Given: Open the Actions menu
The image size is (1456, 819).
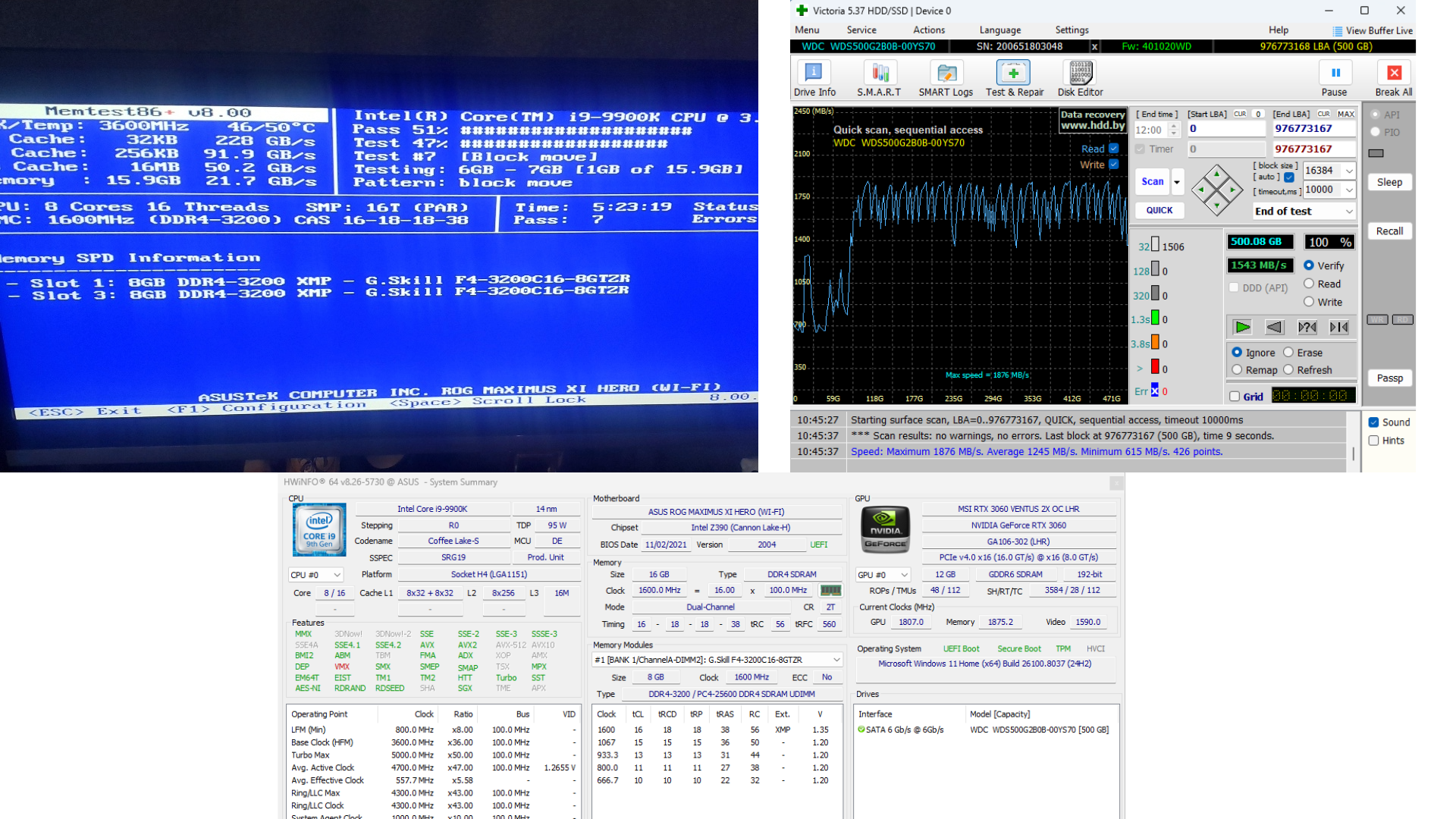Looking at the screenshot, I should 928,30.
